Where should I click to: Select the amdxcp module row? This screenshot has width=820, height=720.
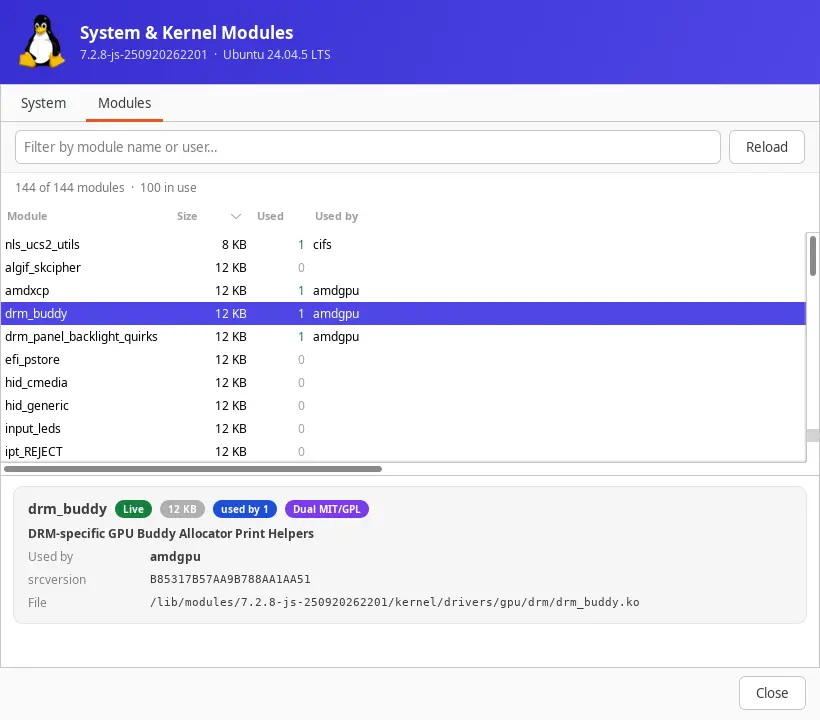tap(403, 290)
